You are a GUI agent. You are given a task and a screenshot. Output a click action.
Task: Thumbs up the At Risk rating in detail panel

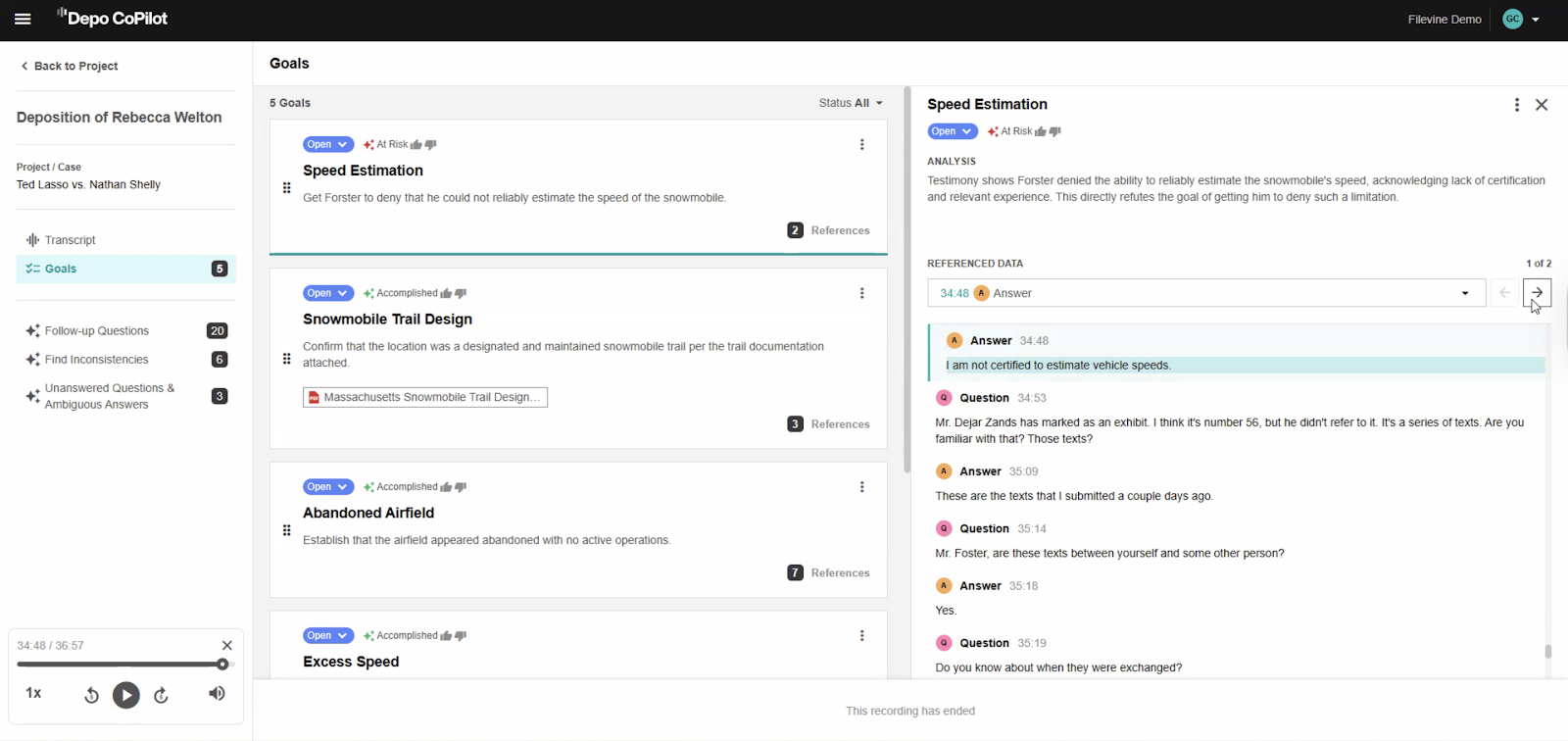point(1040,131)
